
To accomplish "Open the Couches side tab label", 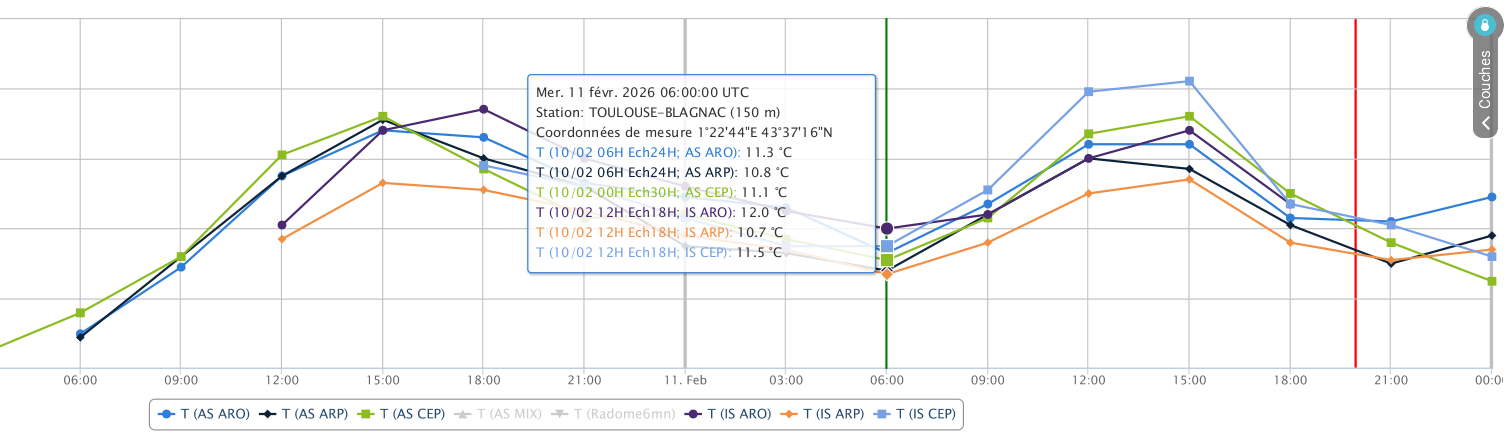I will click(x=1486, y=80).
